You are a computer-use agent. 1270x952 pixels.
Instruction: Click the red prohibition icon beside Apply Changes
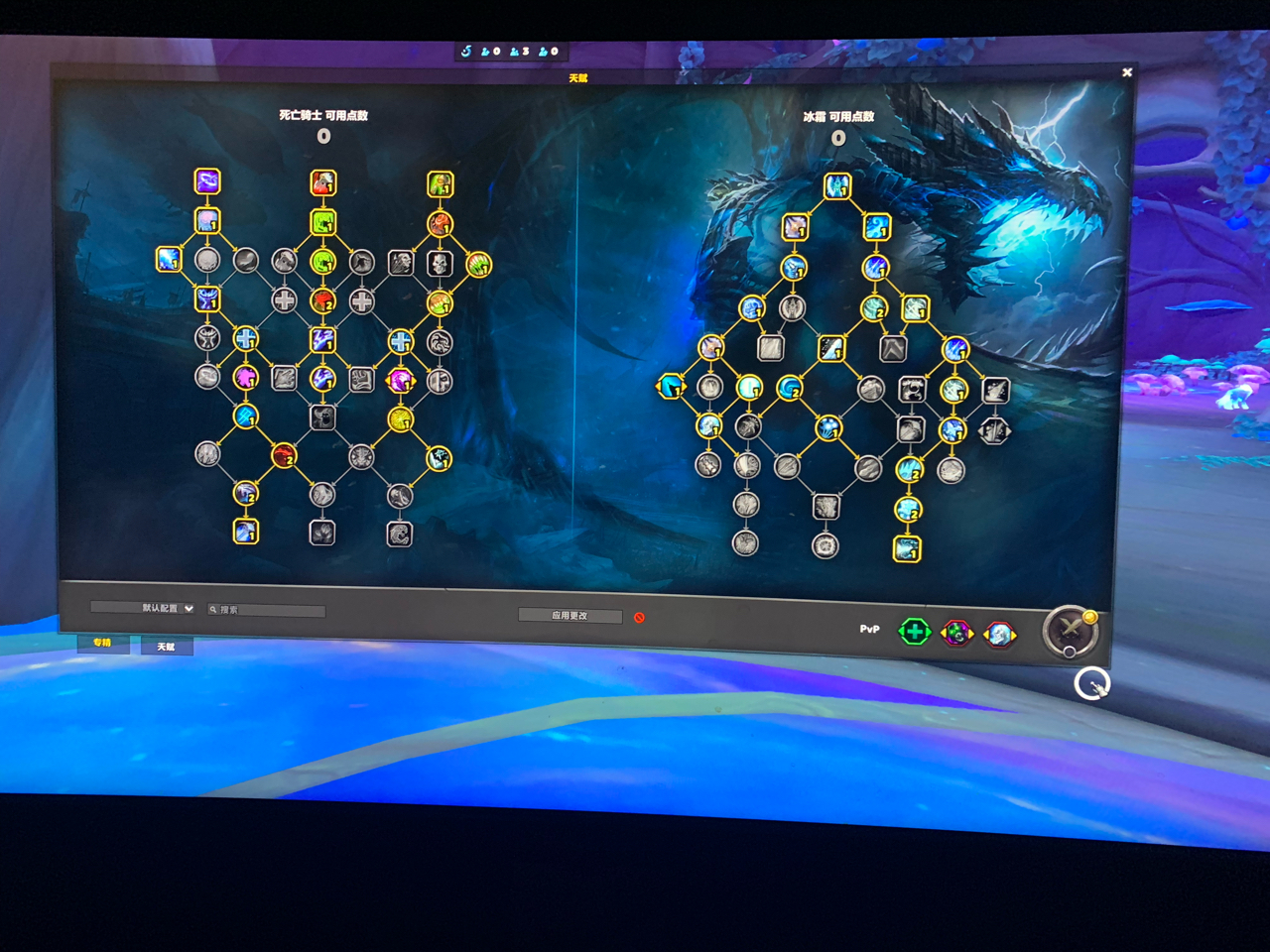(x=639, y=616)
